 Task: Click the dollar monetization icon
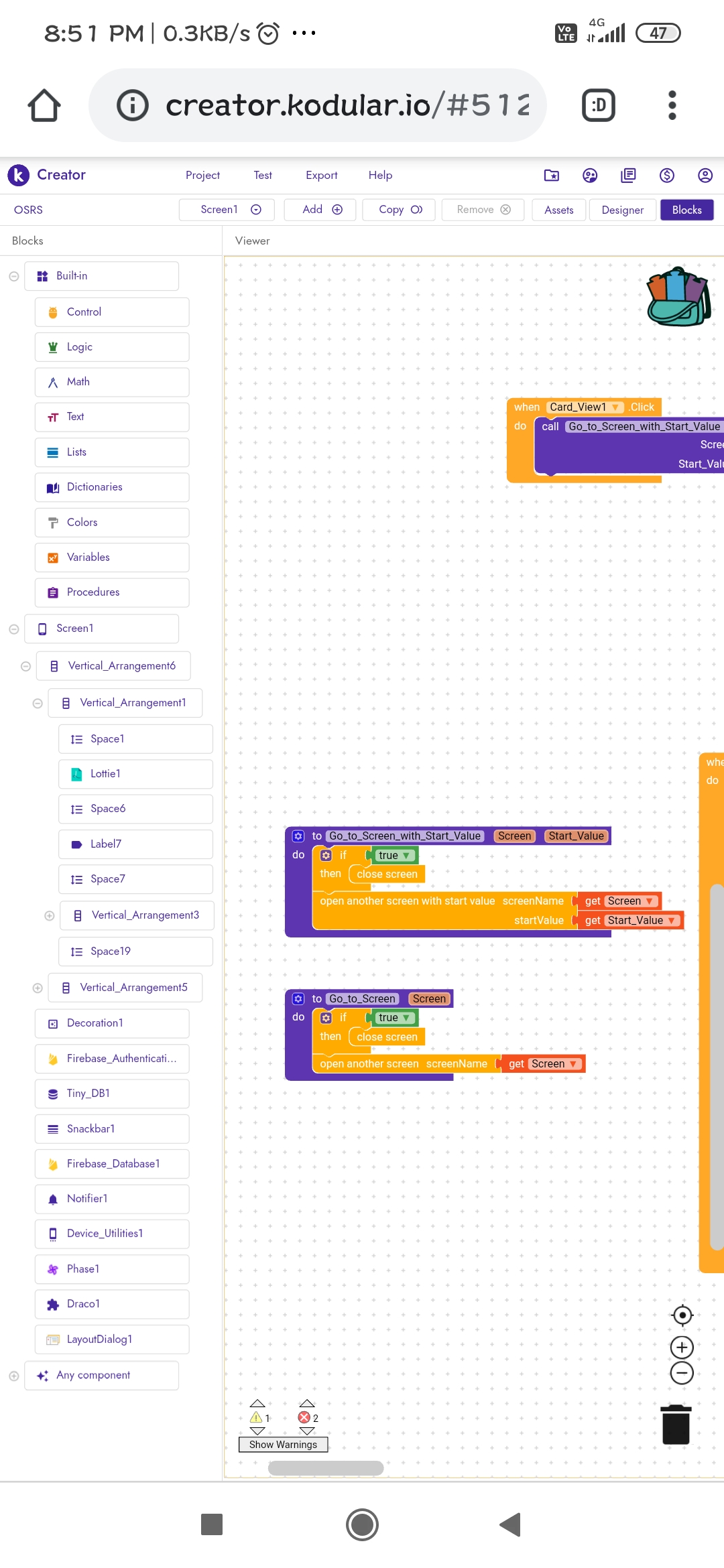(666, 176)
